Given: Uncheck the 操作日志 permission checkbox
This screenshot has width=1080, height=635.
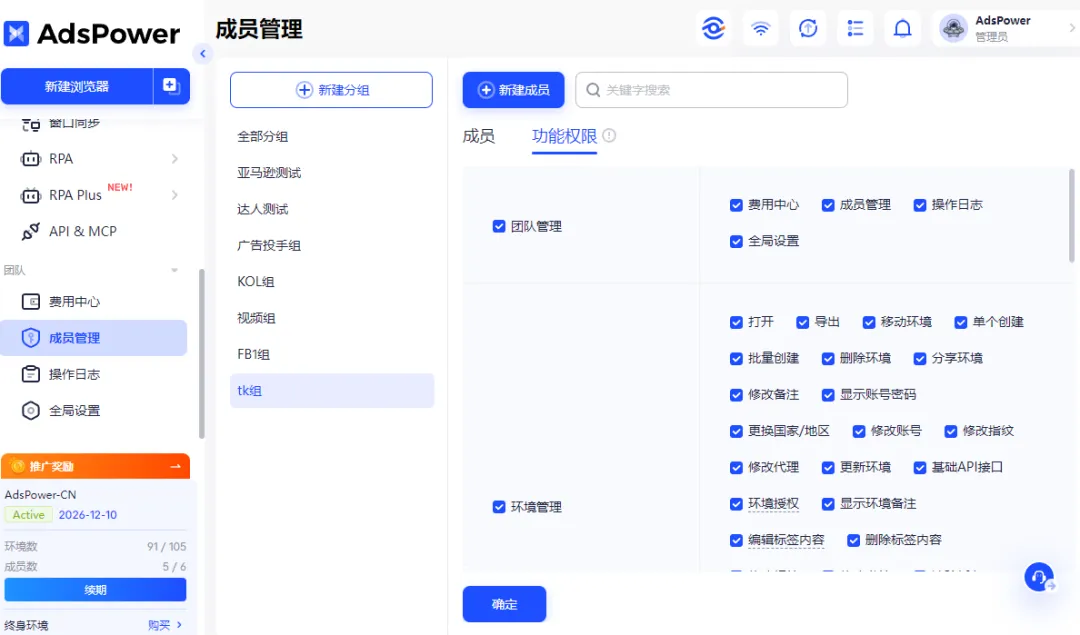Looking at the screenshot, I should (x=920, y=205).
